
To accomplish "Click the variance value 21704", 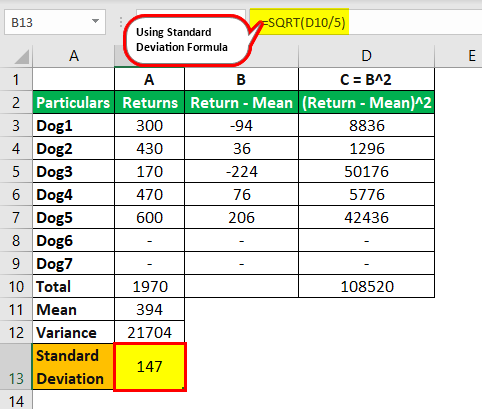I will coord(150,332).
